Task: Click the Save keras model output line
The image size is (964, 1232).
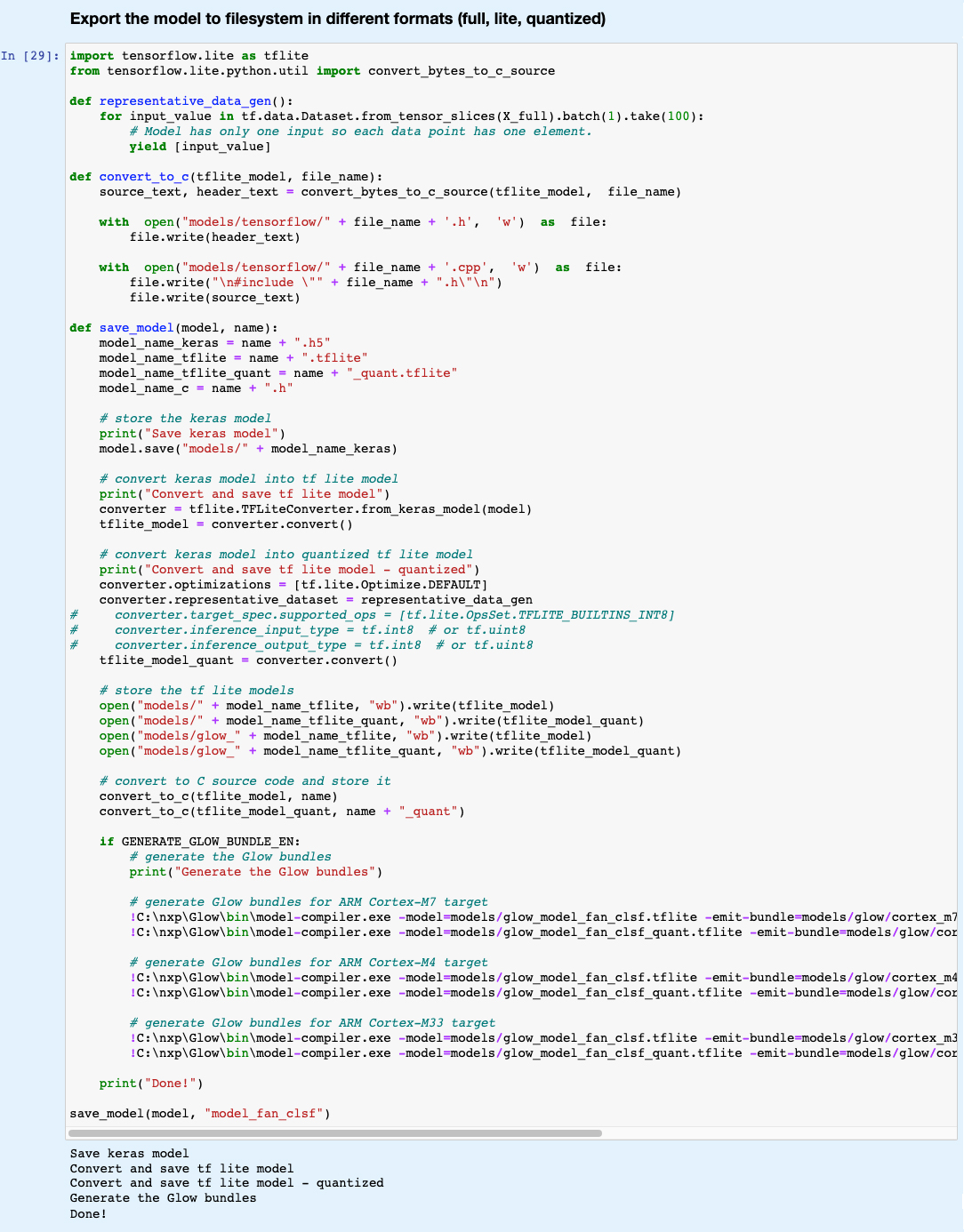Action: [x=129, y=1153]
